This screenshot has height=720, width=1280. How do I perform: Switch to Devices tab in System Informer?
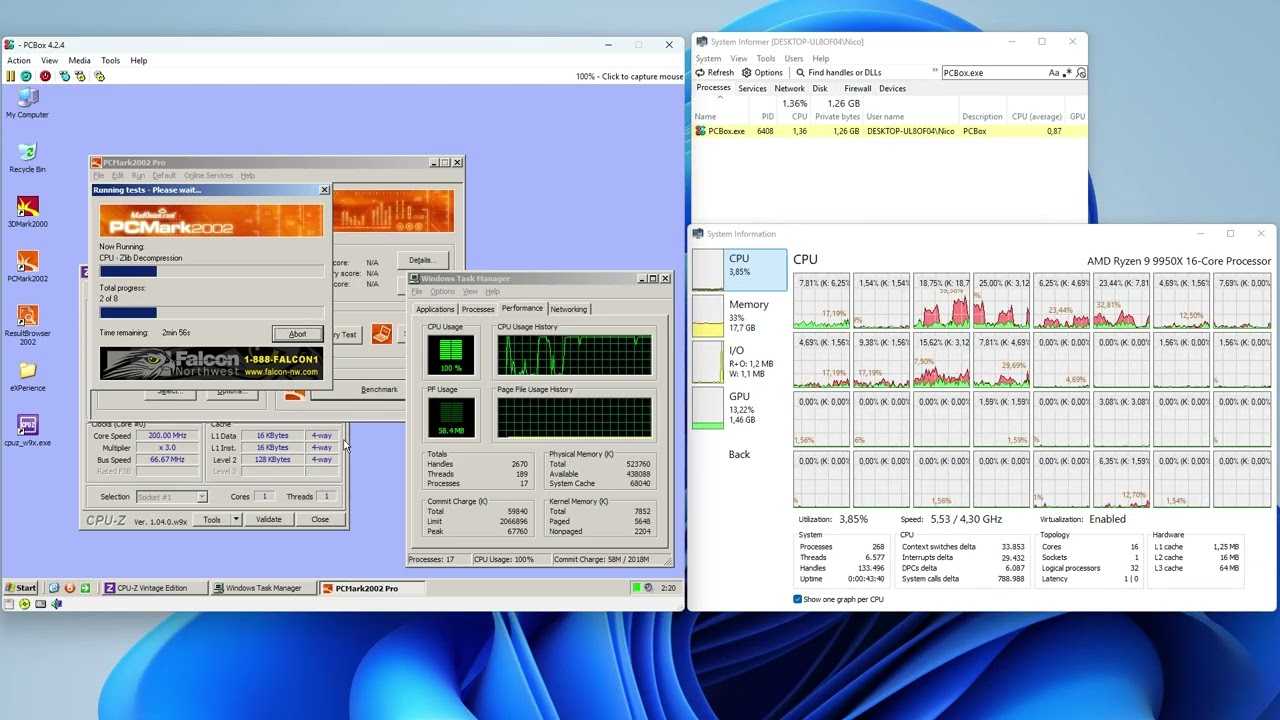pos(892,88)
